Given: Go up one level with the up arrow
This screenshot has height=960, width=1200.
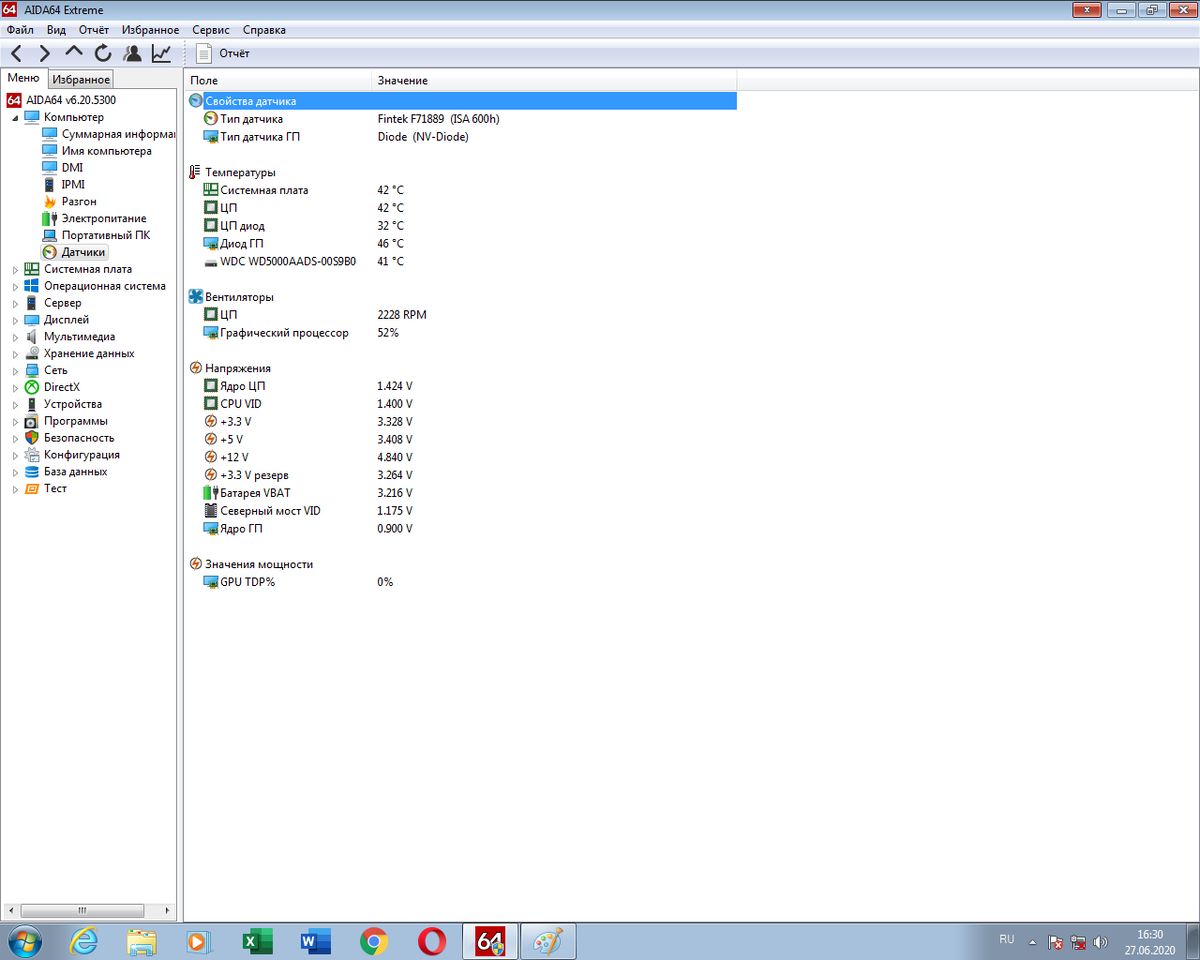Looking at the screenshot, I should pyautogui.click(x=74, y=53).
